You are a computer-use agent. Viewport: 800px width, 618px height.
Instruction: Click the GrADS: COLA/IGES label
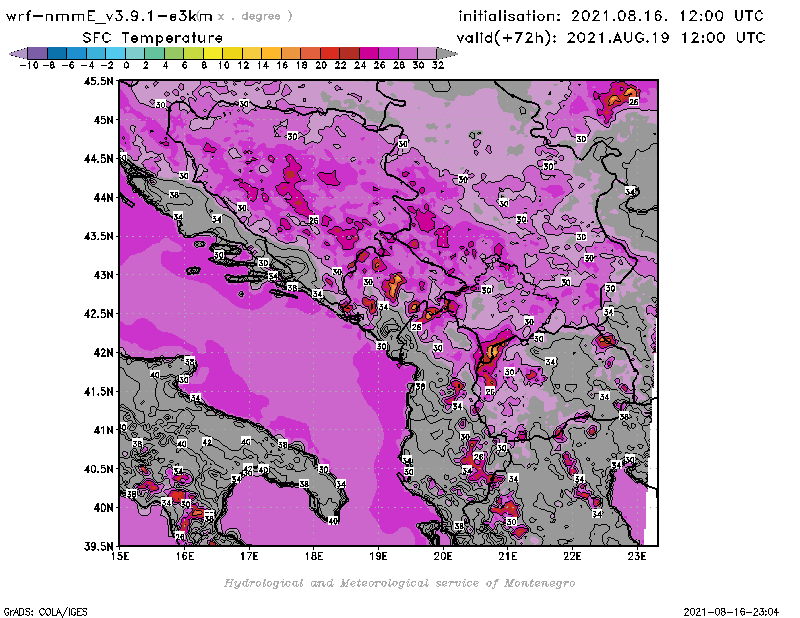coord(45,612)
